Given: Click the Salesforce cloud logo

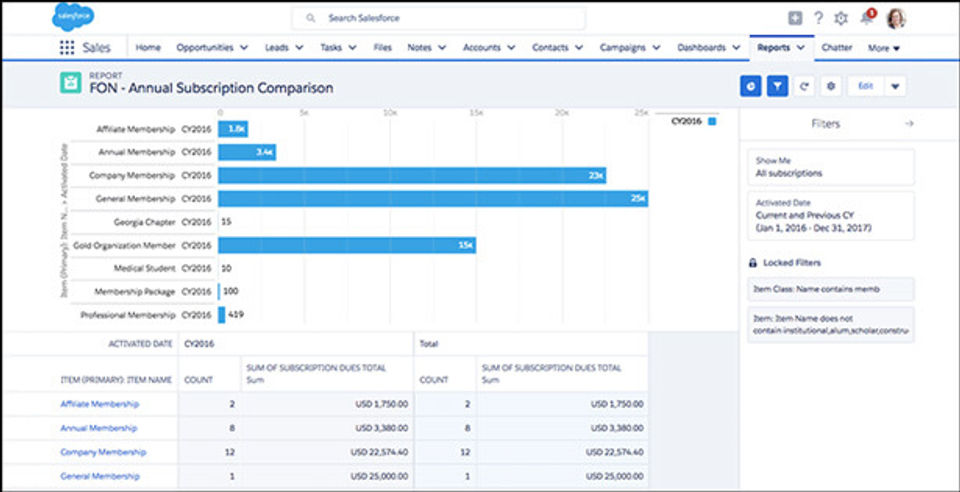Looking at the screenshot, I should tap(72, 17).
